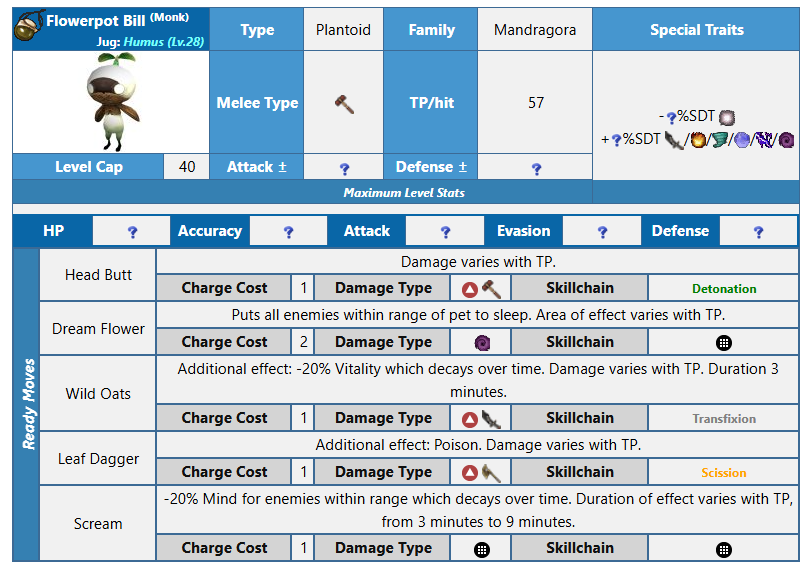Viewport: 804px width, 569px height.
Task: Click the slashing sword icon after +?%SDT
Action: [674, 140]
